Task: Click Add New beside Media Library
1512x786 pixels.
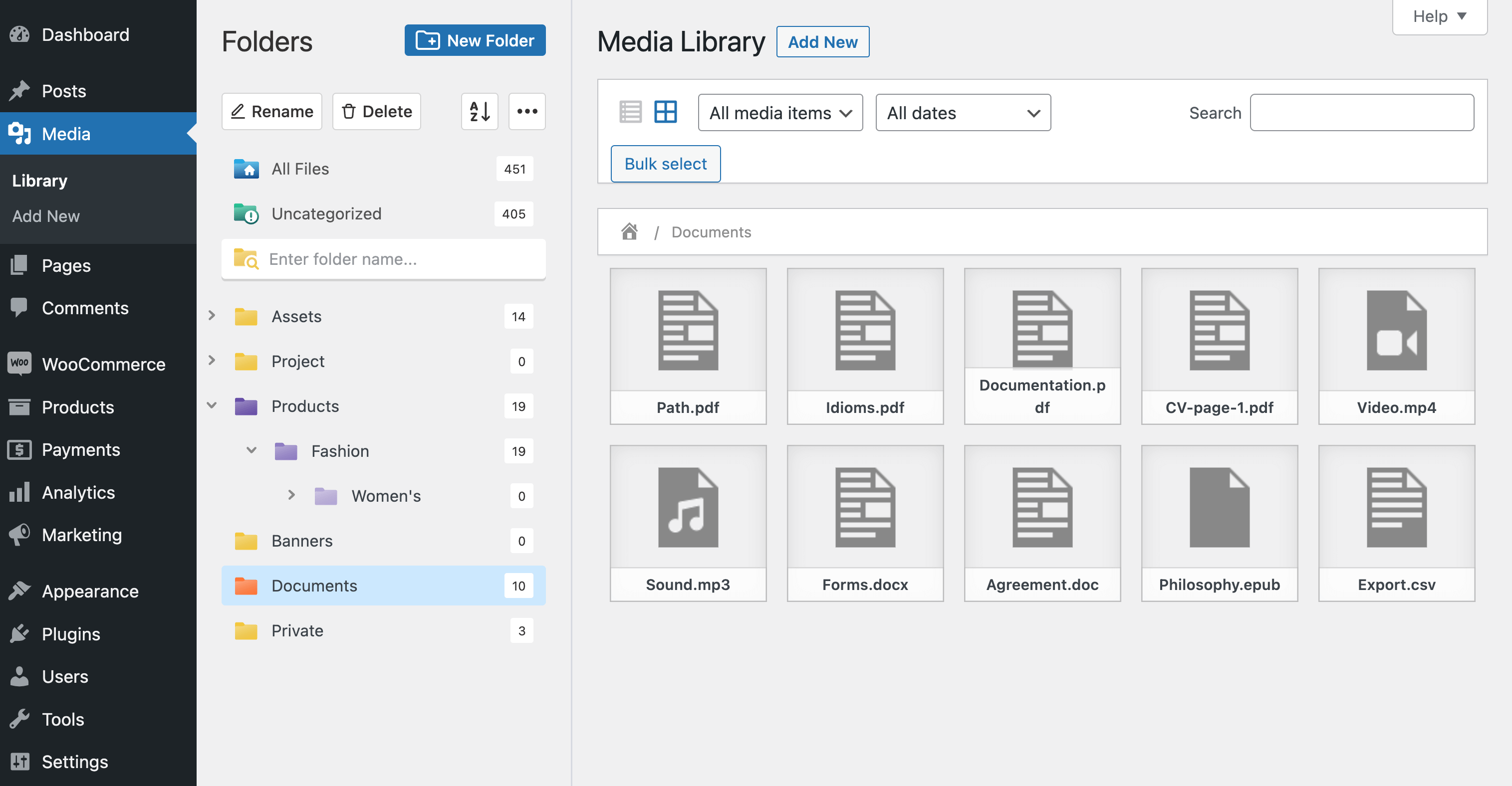Action: (822, 42)
